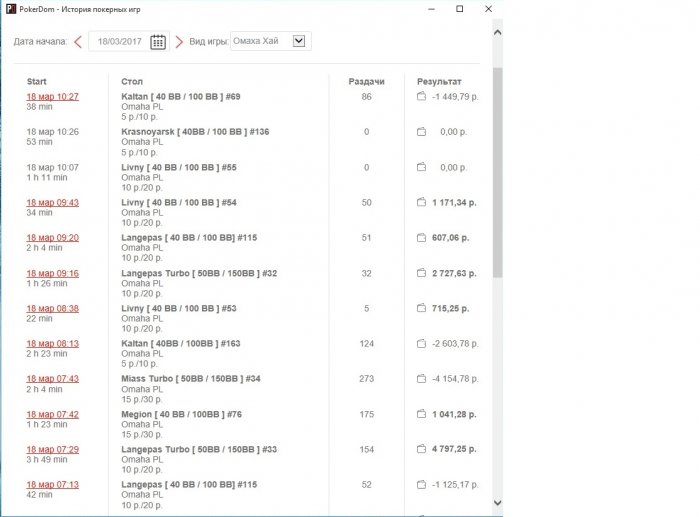
Task: Click the vertical scrollbar down arrow
Action: coord(498,504)
